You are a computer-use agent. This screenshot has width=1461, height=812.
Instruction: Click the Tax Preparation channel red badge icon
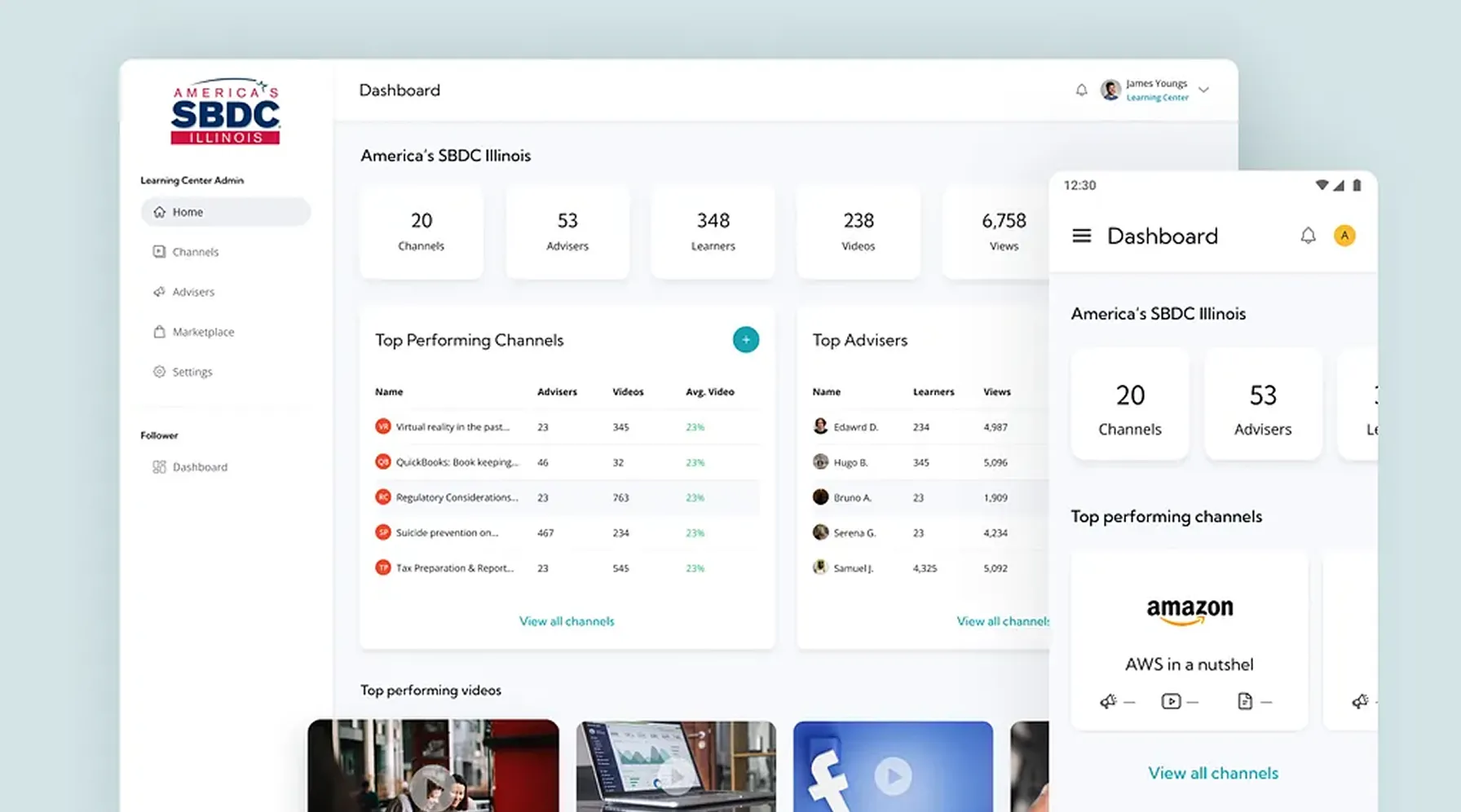(x=382, y=567)
